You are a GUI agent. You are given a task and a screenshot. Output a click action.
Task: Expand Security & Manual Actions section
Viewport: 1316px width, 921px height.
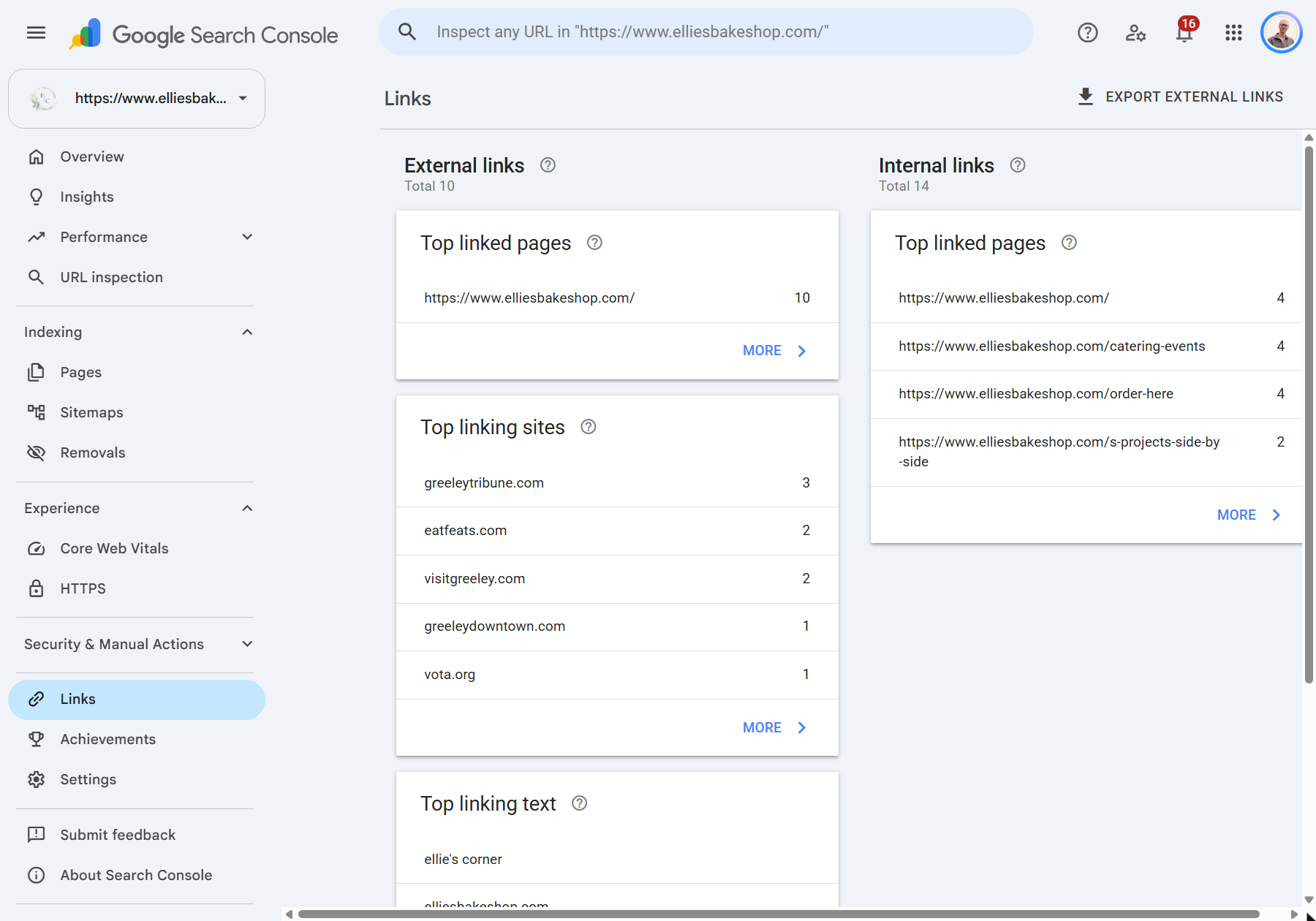pos(247,644)
